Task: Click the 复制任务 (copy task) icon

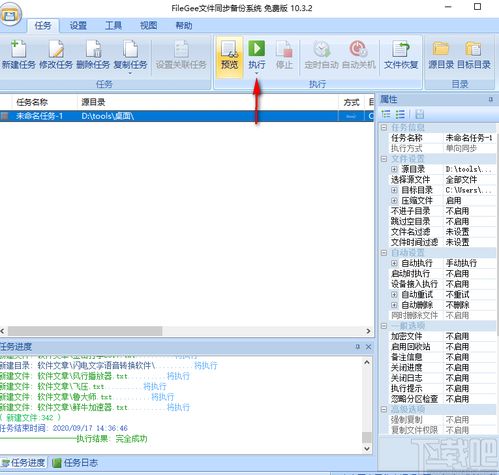Action: [x=130, y=49]
